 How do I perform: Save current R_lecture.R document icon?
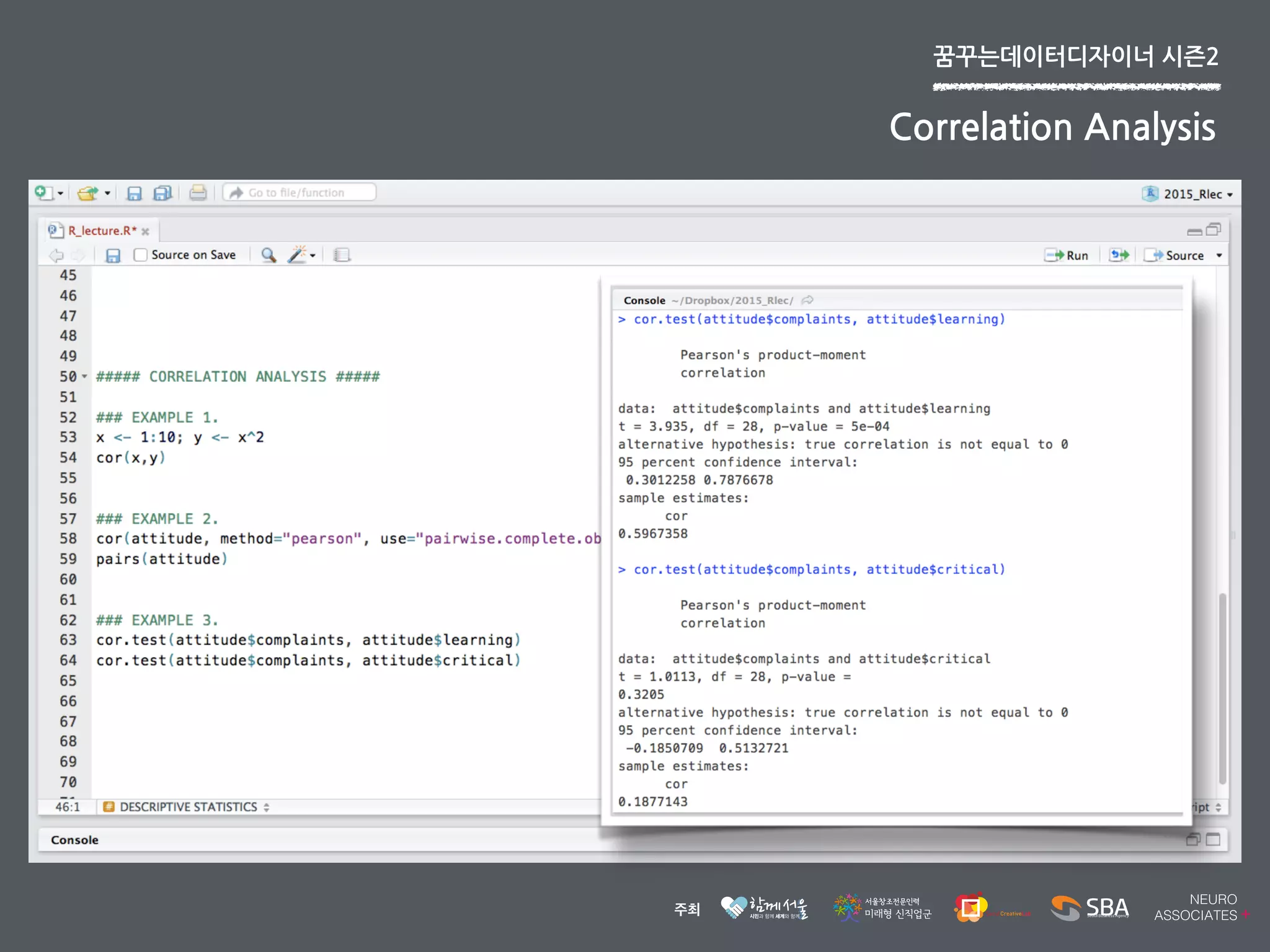click(x=113, y=255)
